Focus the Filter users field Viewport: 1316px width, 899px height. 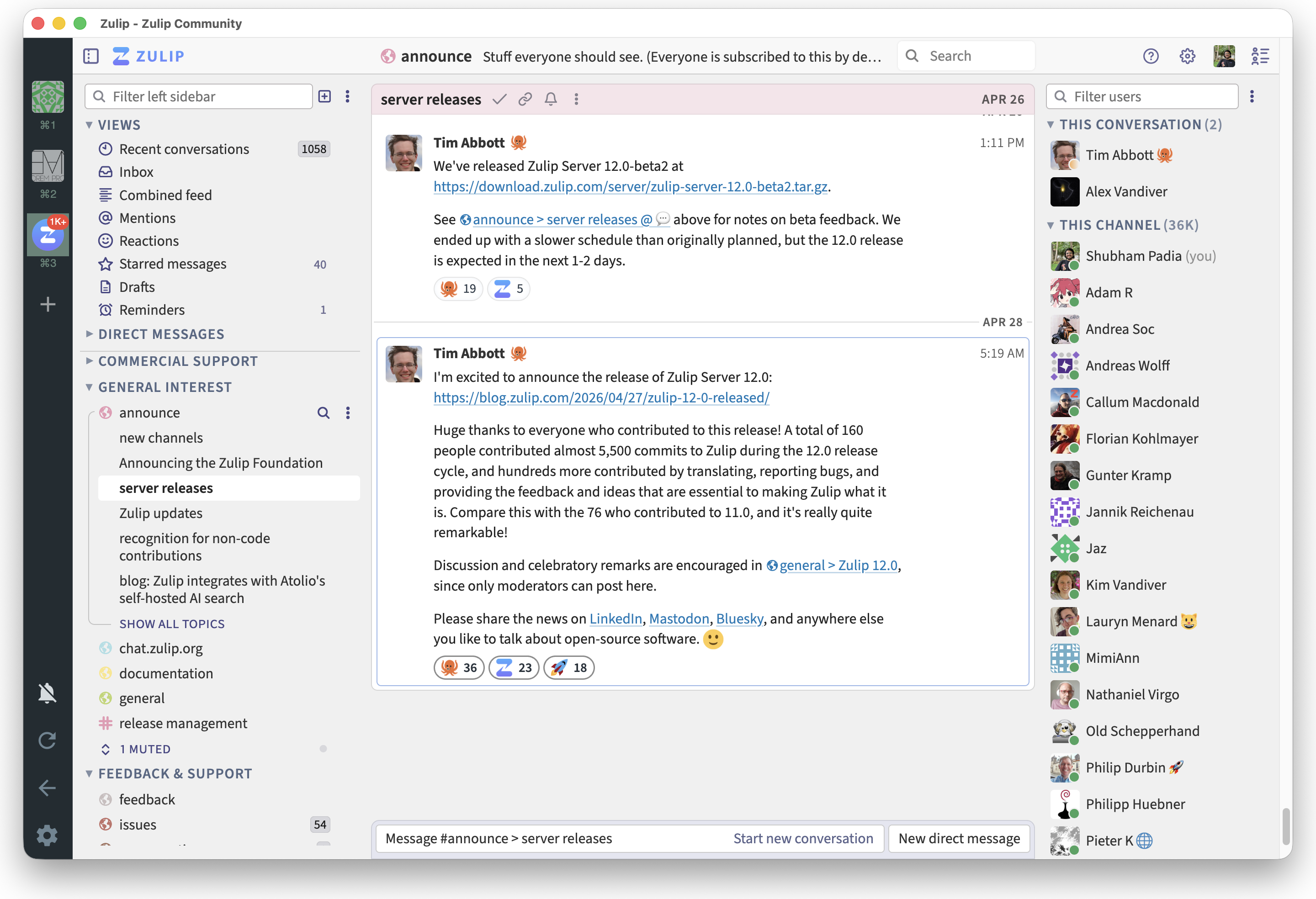[x=1141, y=96]
